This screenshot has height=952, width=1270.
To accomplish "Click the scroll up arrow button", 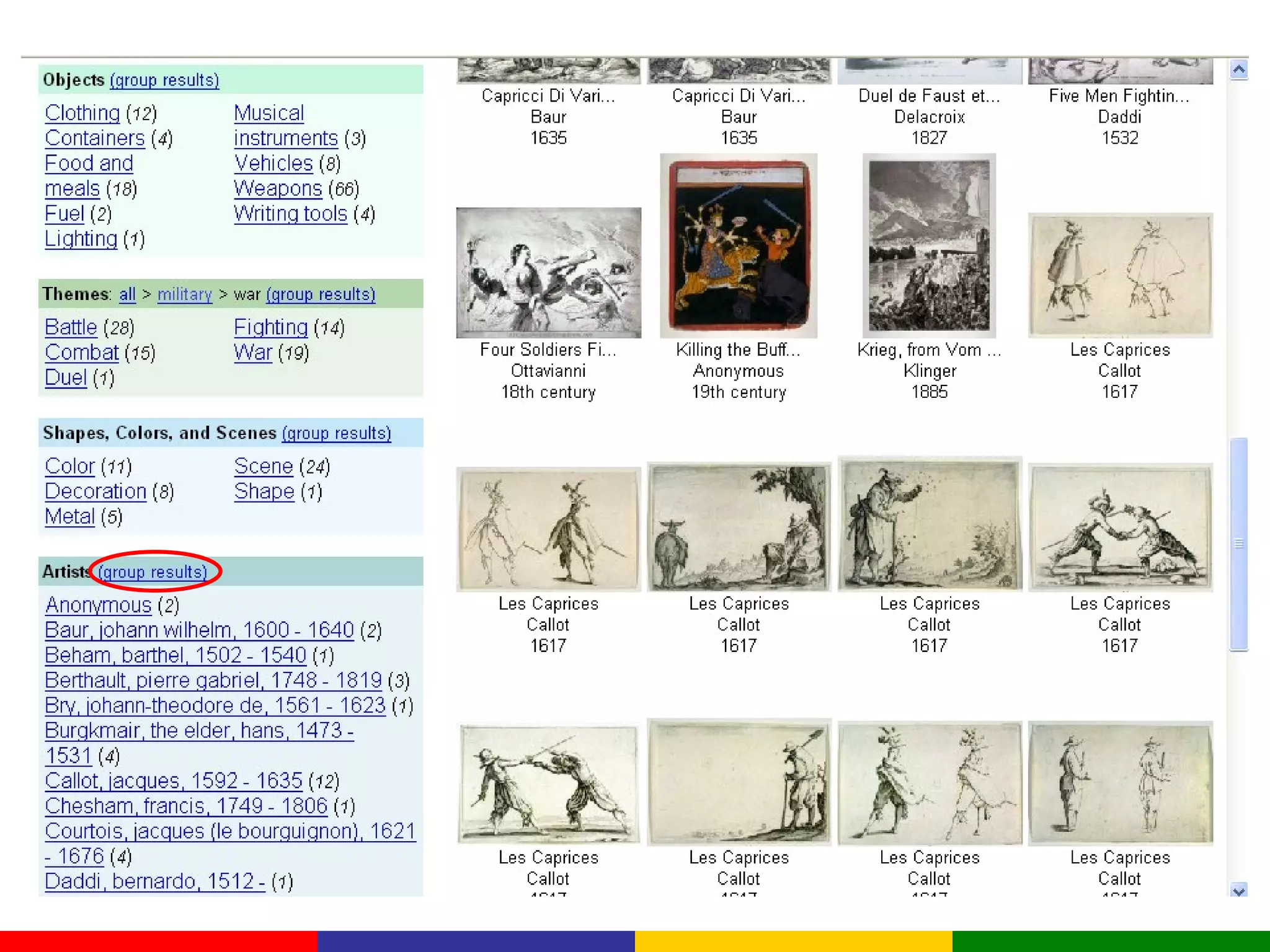I will [1238, 70].
